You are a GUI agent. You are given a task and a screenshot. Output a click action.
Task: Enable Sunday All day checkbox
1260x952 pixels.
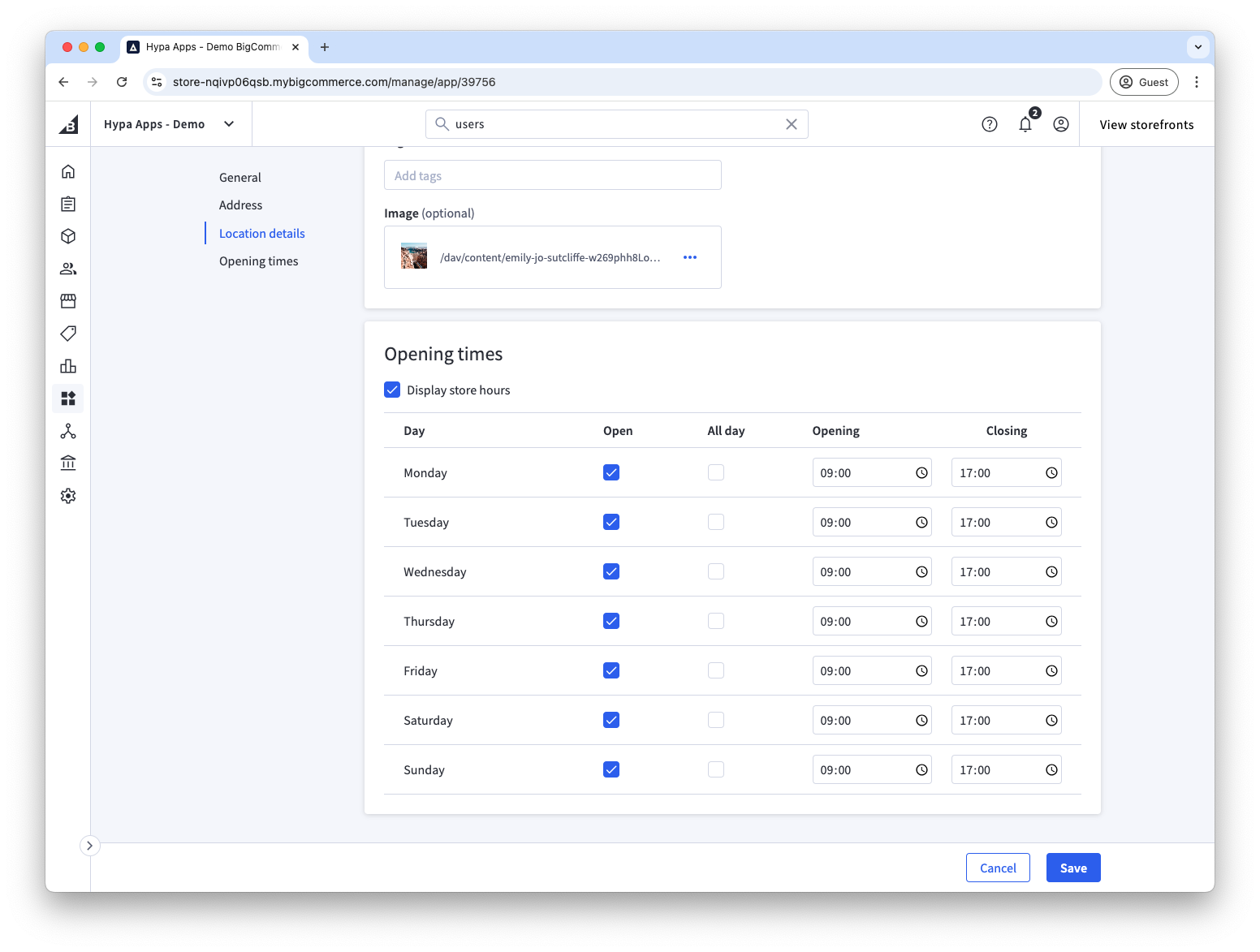tap(715, 769)
